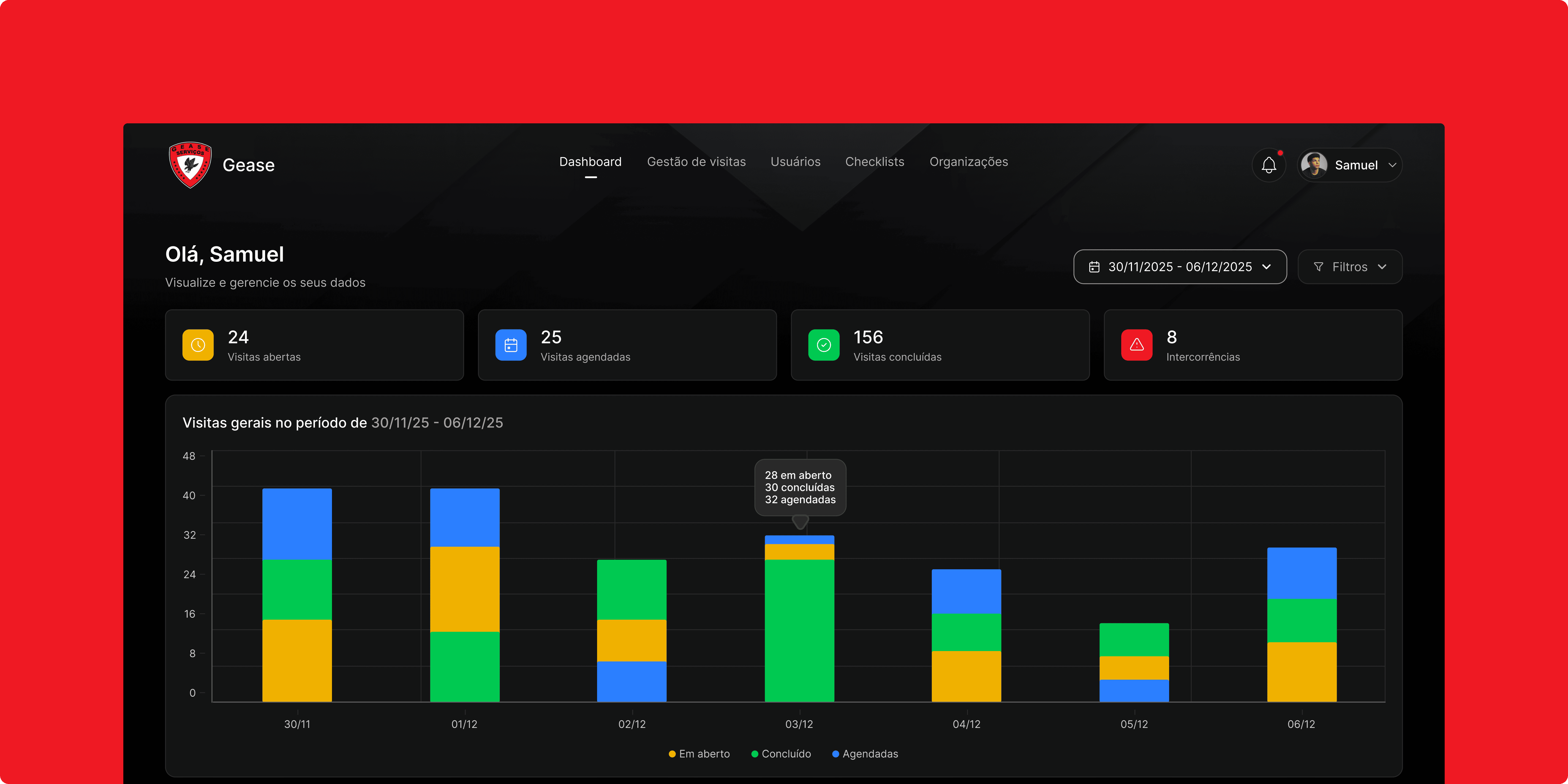Click the blue Agendadas legend dot
This screenshot has height=784, width=1568.
coord(836,754)
